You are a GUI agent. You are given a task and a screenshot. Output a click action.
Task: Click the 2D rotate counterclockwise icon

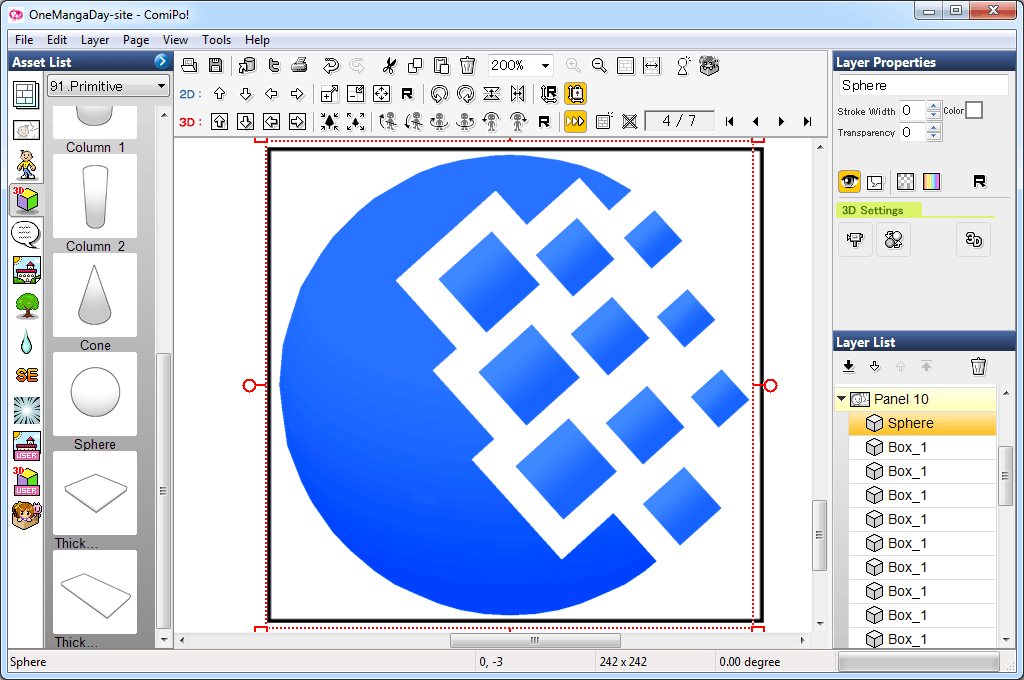click(x=440, y=93)
